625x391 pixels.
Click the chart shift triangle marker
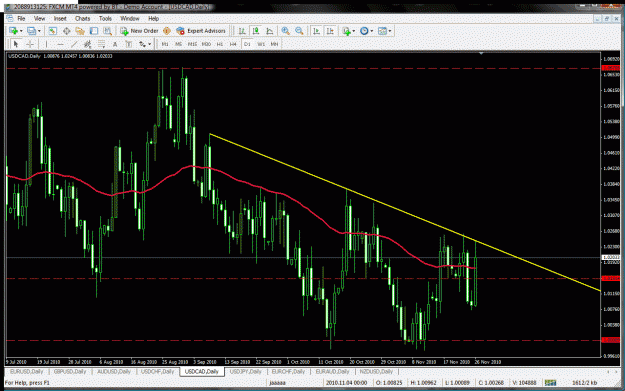coord(481,53)
